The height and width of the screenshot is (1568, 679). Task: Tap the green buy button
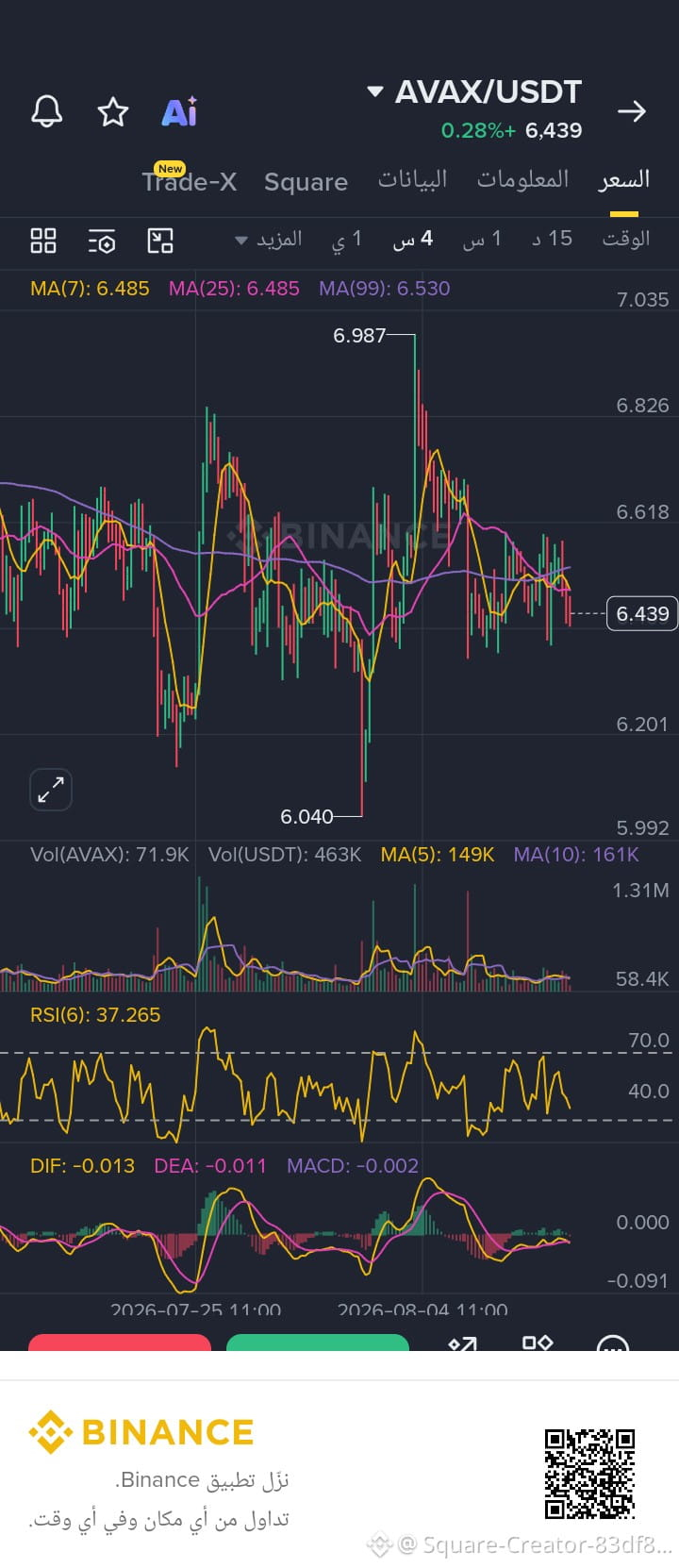318,1343
